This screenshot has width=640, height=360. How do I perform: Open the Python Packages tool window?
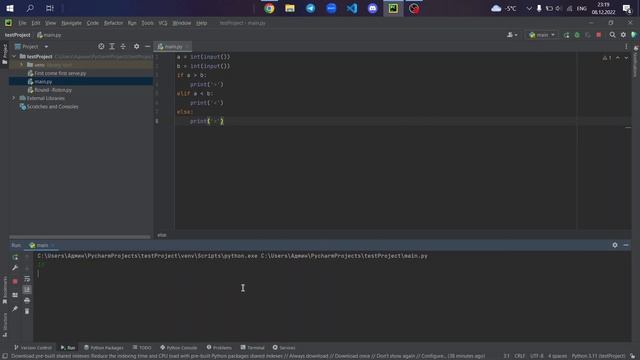coord(104,348)
